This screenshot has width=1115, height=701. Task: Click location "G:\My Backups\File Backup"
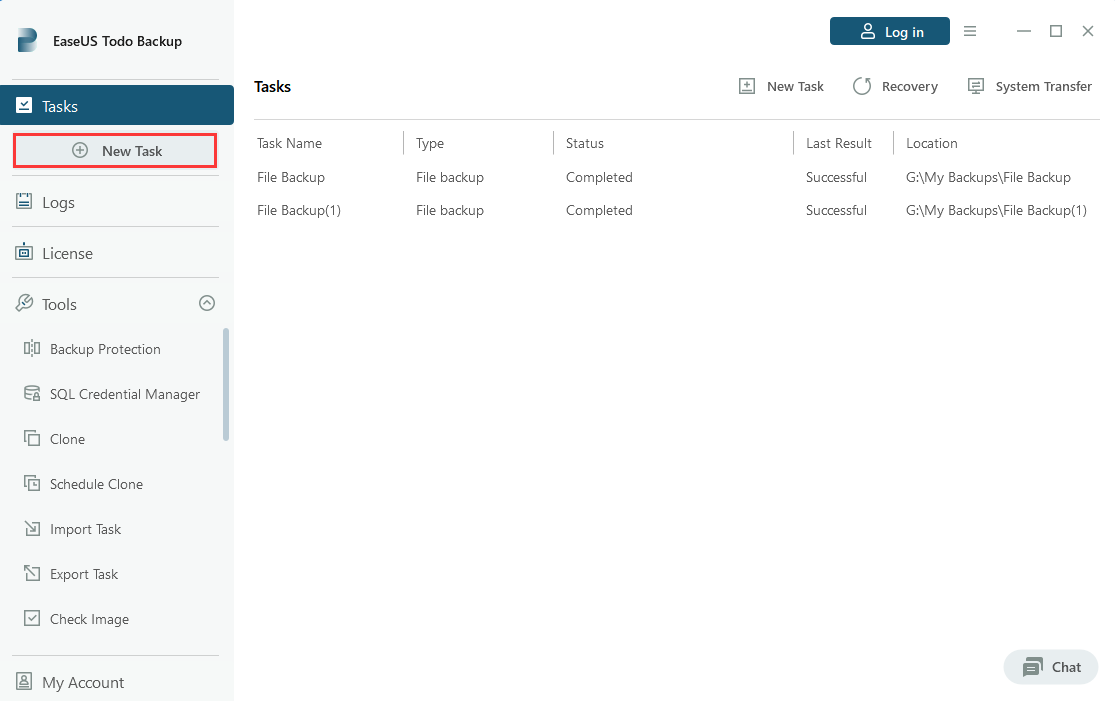[988, 177]
